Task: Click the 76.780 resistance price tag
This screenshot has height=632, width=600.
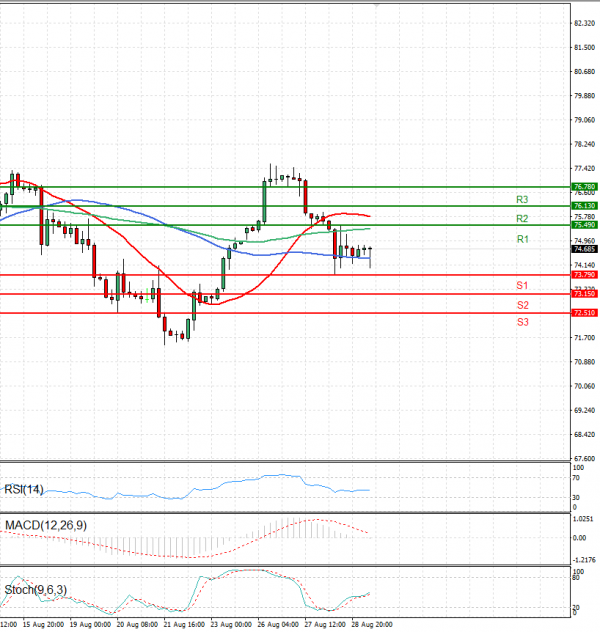Action: click(x=584, y=187)
